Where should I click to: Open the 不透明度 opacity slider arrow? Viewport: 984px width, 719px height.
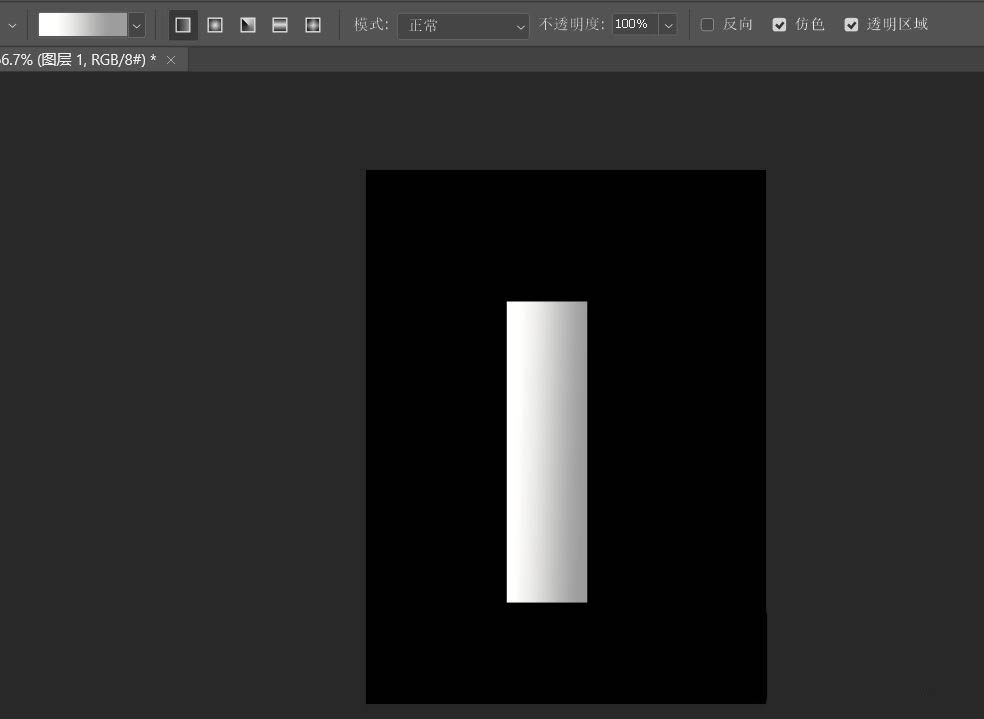[668, 25]
